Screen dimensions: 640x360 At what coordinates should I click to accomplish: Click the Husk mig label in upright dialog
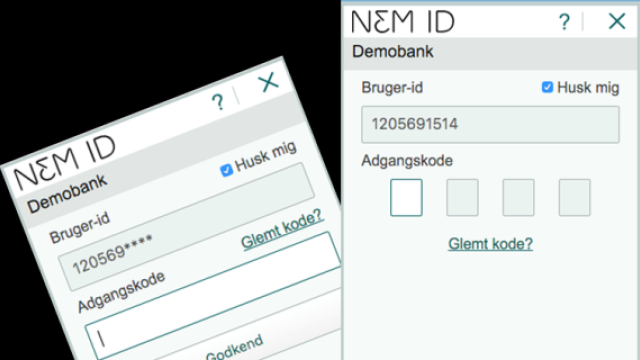click(588, 87)
